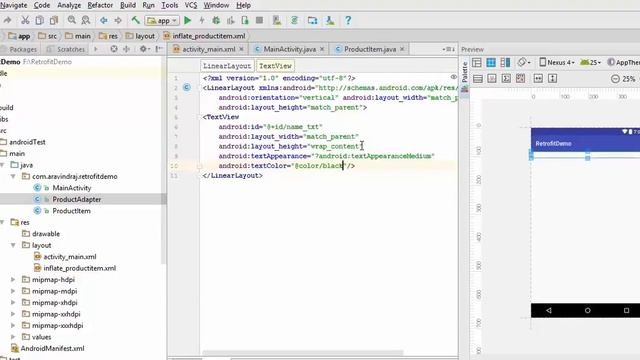Click the Make Project hammer icon
The width and height of the screenshot is (640, 360).
coord(136,20)
